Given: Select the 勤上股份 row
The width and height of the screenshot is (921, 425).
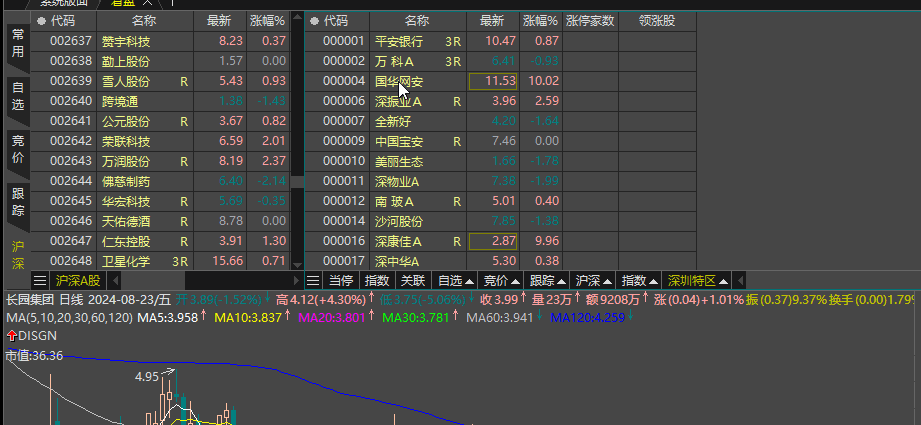Looking at the screenshot, I should pos(160,61).
